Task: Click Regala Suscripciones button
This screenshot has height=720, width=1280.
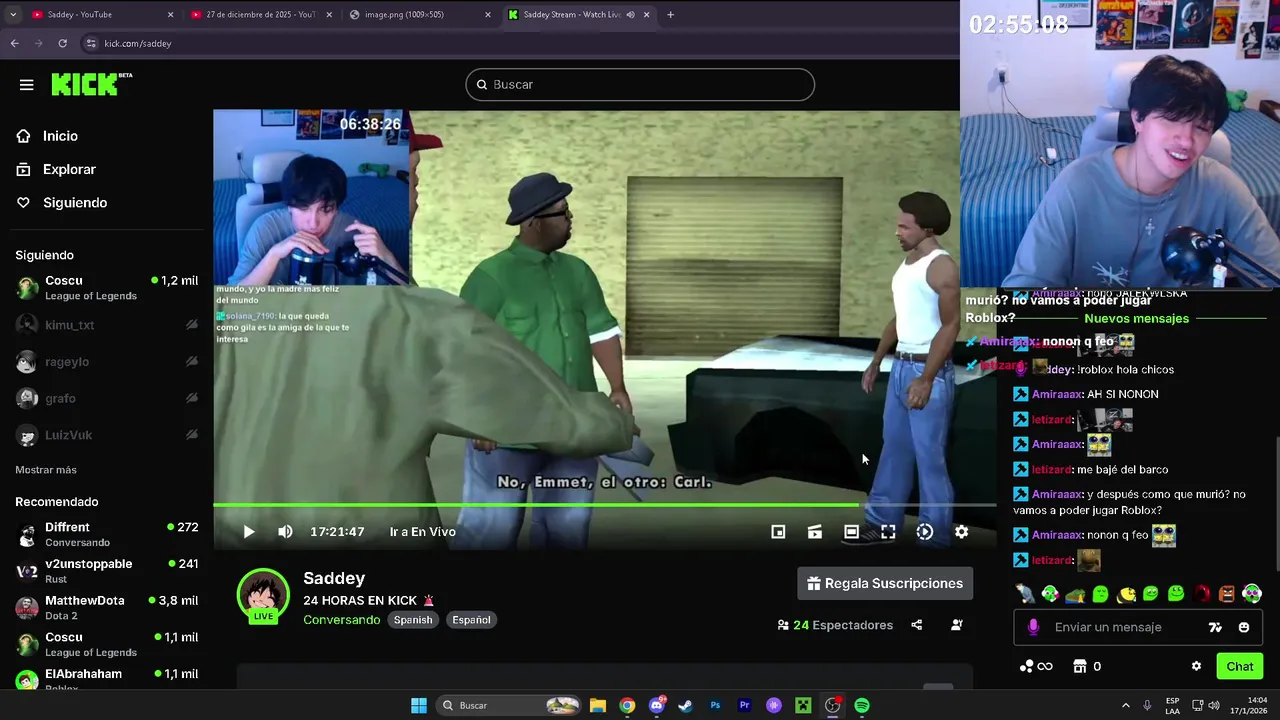Action: [885, 583]
